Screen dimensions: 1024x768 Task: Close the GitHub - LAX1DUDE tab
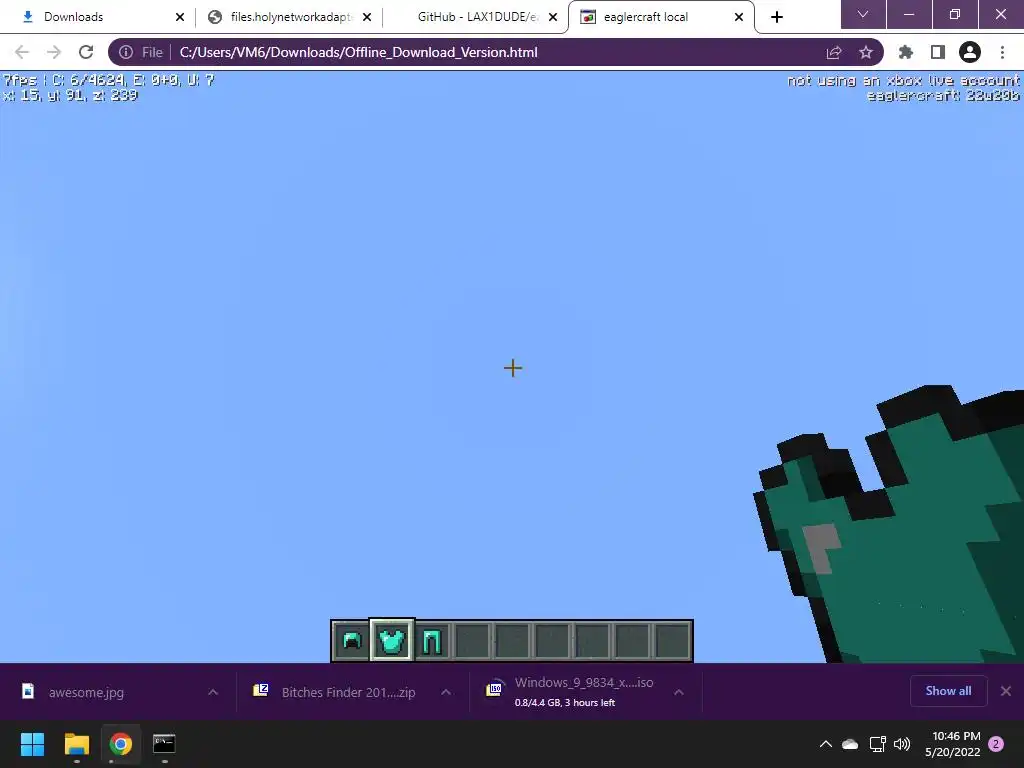coord(553,17)
